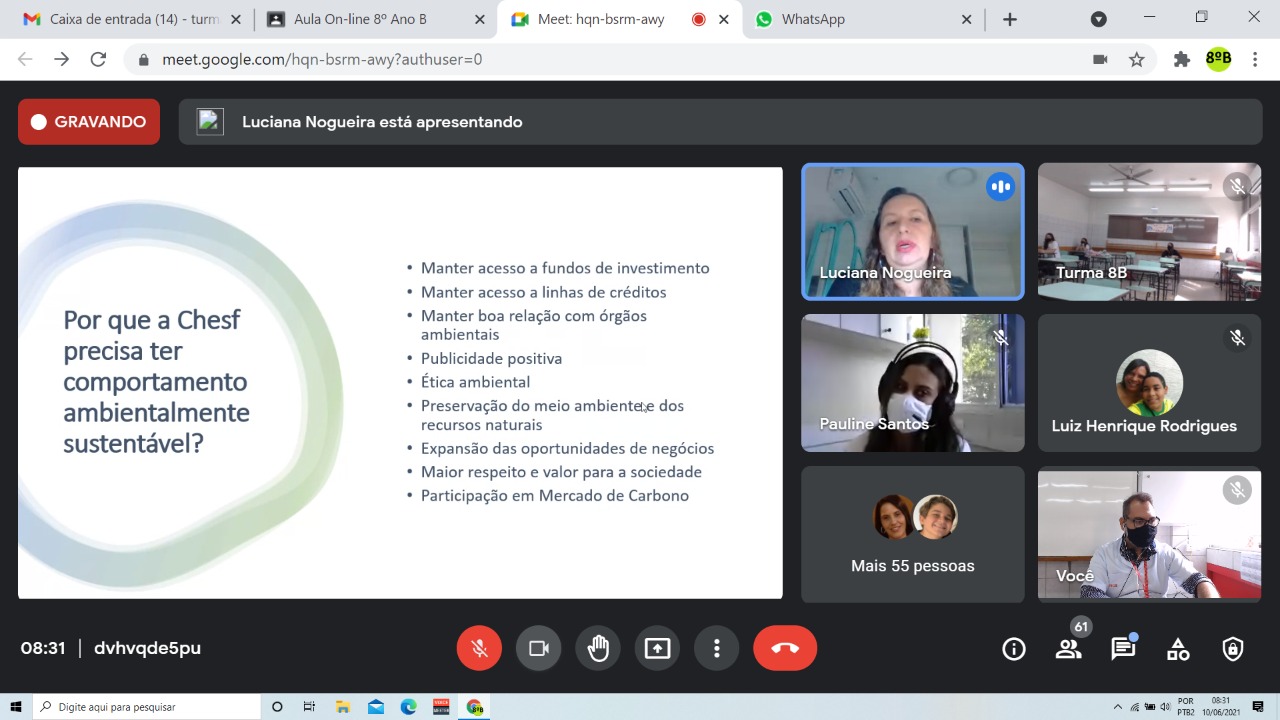The image size is (1280, 720).
Task: Switch to the Aula On-line 8º Ano B tab
Action: pyautogui.click(x=360, y=19)
